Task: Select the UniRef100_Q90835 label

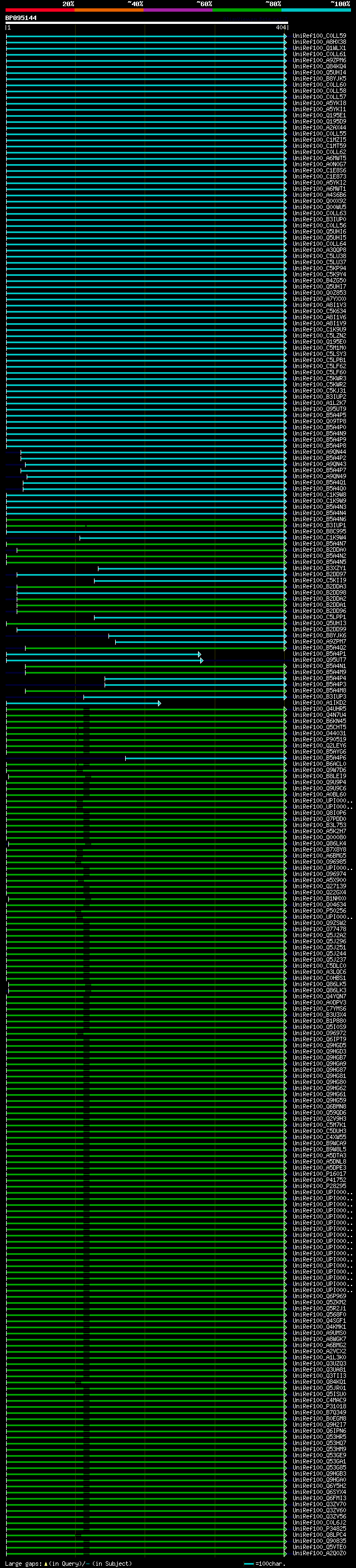Action: coord(319,1541)
